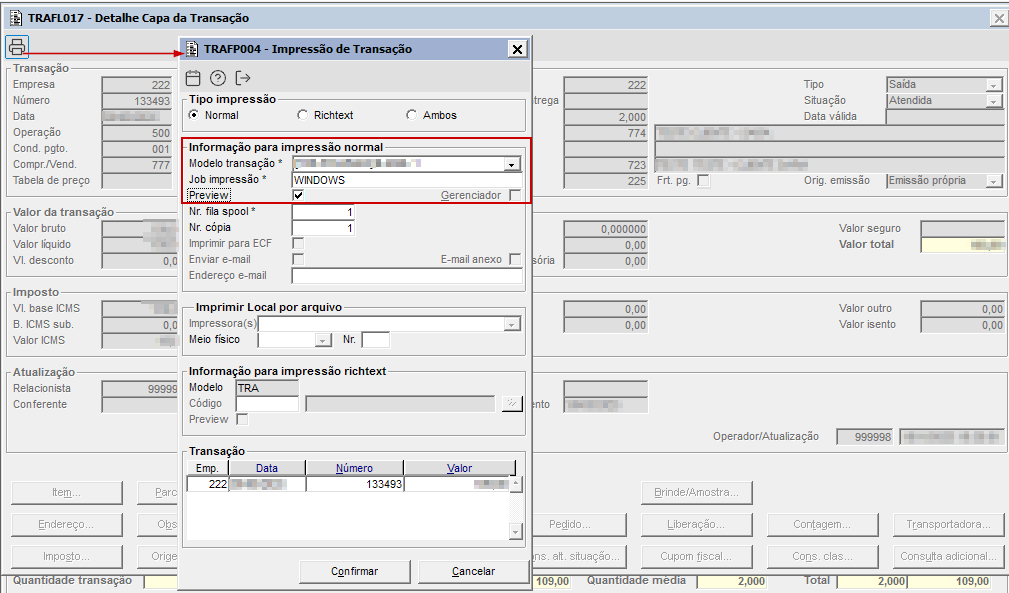Click the exit arrow icon in dialog toolbar
This screenshot has width=1009, height=593.
tap(243, 78)
